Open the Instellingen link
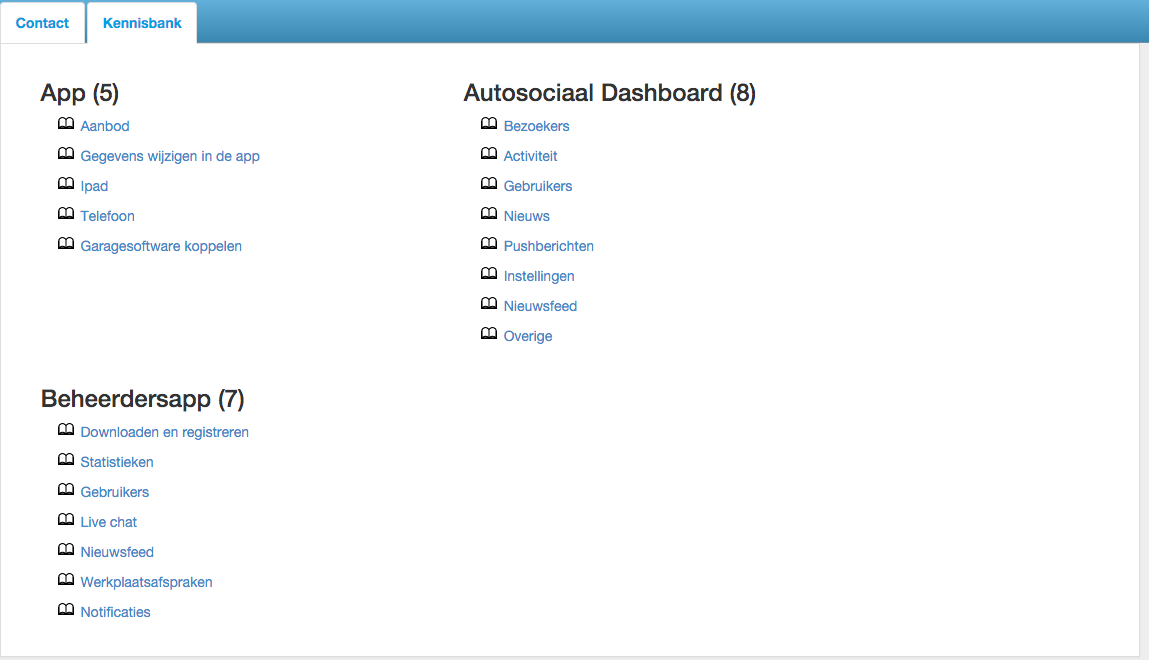The height and width of the screenshot is (660, 1149). point(539,276)
